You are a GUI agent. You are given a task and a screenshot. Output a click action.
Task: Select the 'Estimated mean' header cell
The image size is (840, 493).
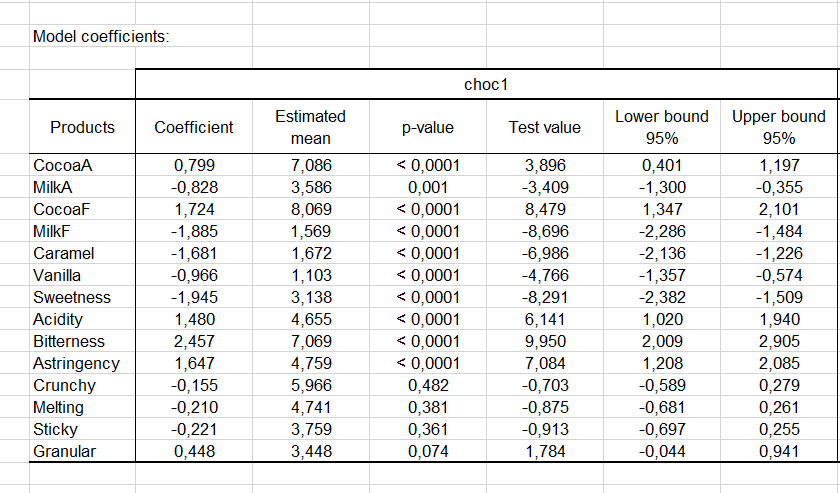tap(310, 127)
